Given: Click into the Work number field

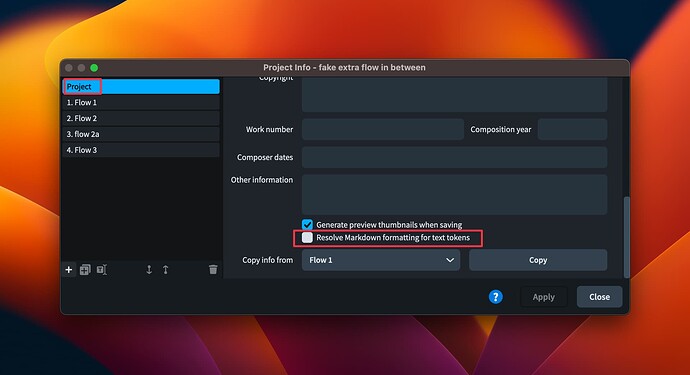Looking at the screenshot, I should point(383,129).
